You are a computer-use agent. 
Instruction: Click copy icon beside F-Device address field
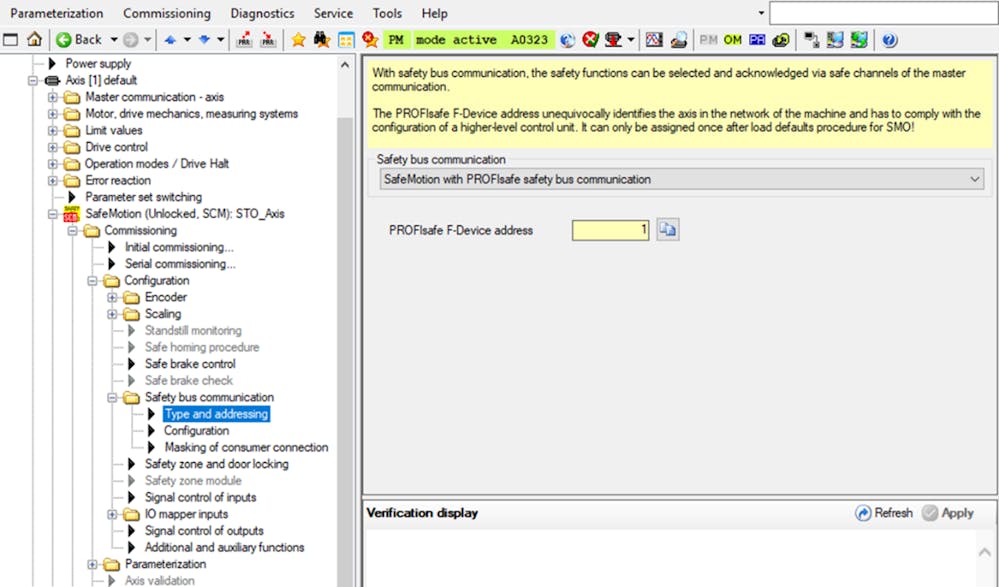pyautogui.click(x=668, y=230)
